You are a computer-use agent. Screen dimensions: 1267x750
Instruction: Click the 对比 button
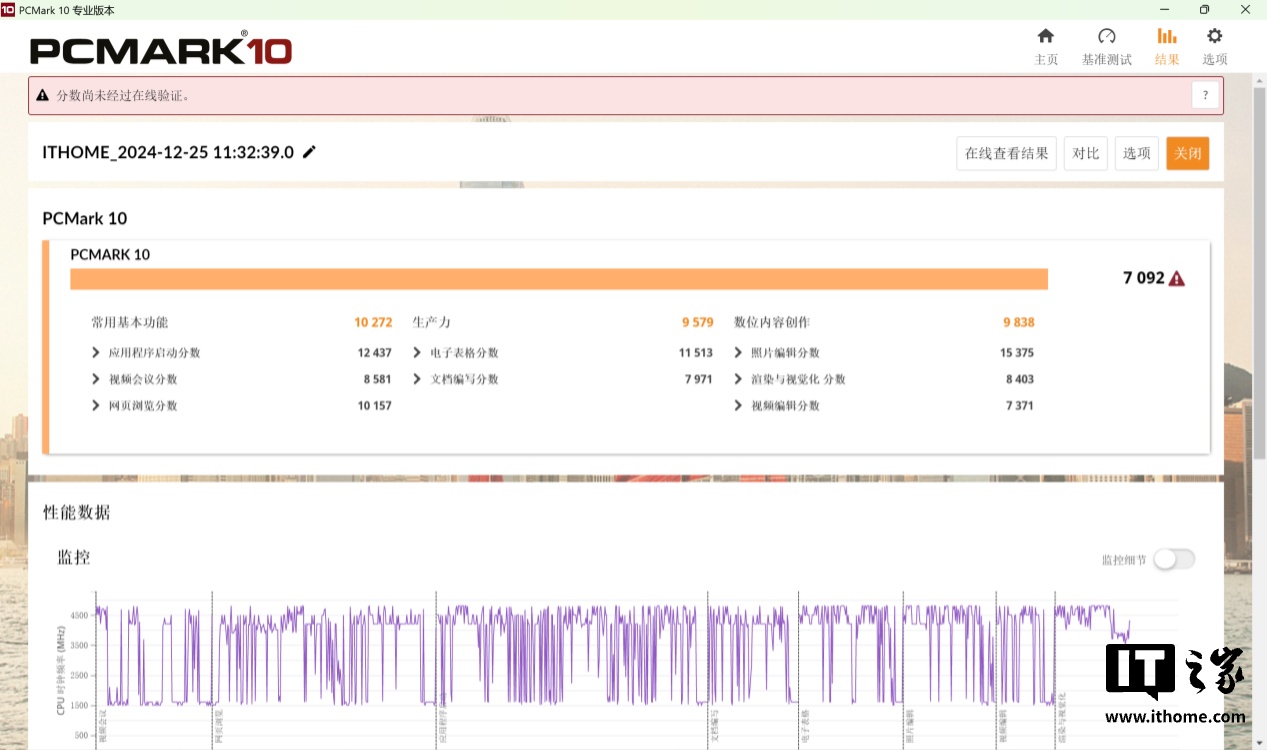tap(1085, 153)
